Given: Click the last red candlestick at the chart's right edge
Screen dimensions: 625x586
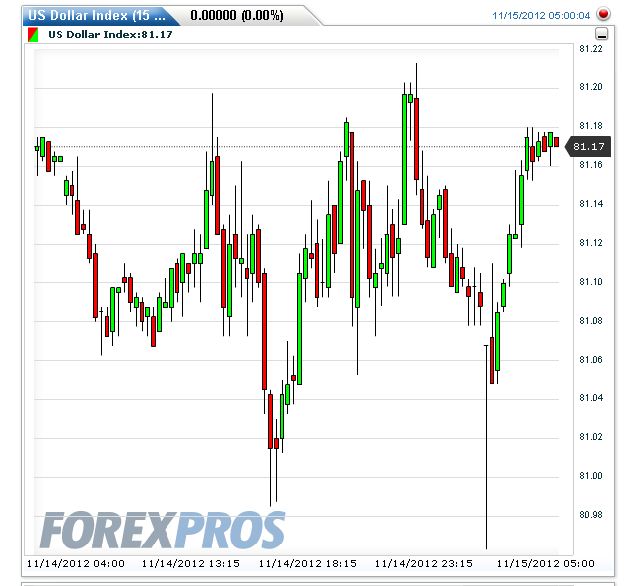Looking at the screenshot, I should point(556,142).
